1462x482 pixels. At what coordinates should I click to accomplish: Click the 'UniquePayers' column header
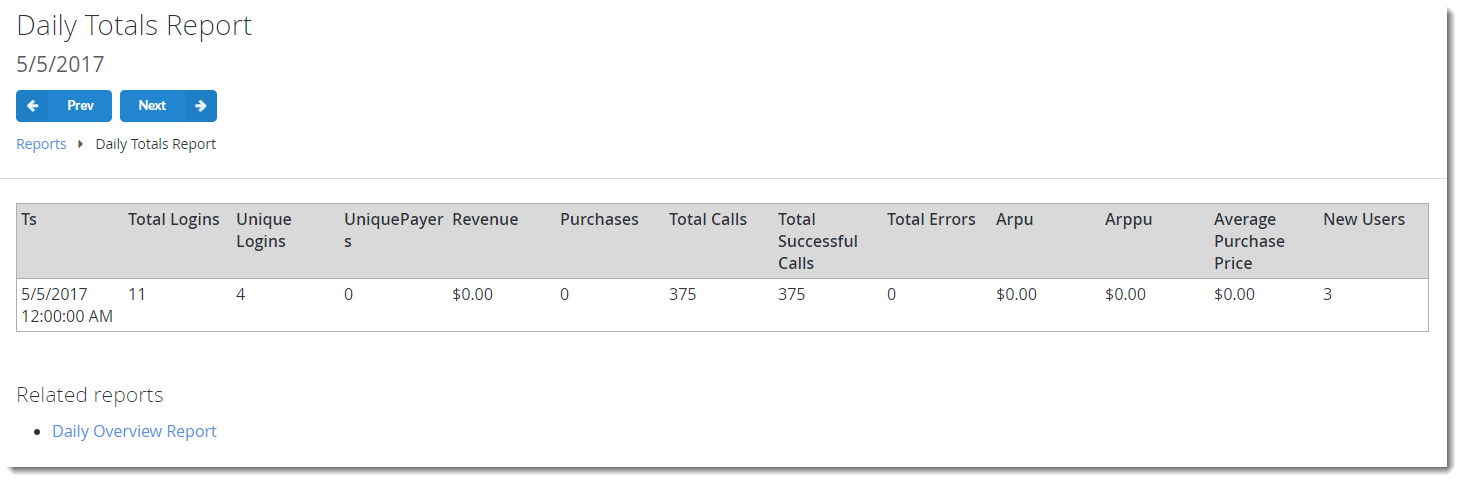(x=394, y=230)
